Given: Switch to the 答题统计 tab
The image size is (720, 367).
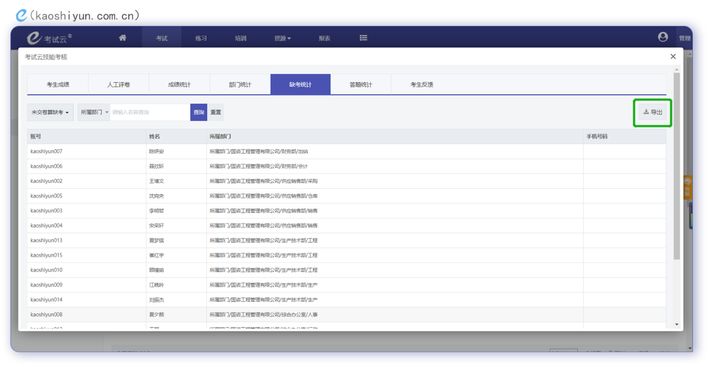Looking at the screenshot, I should coord(361,85).
